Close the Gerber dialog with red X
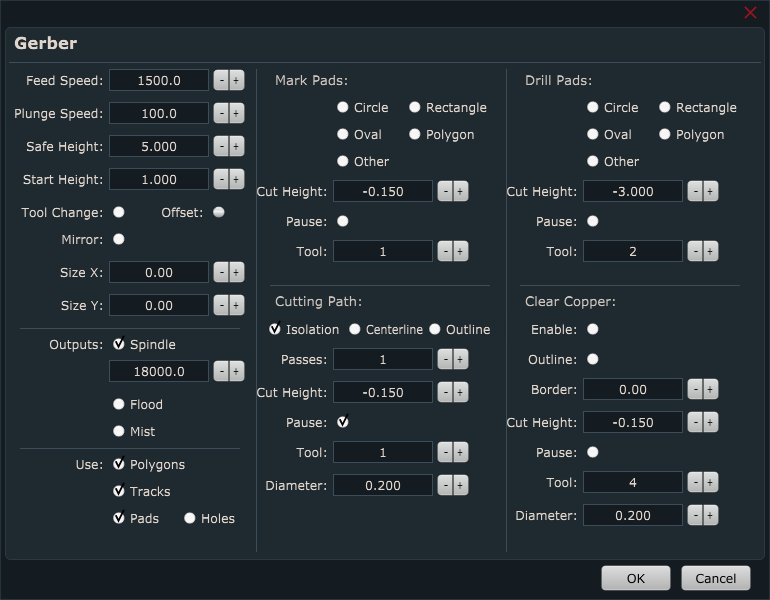 pyautogui.click(x=750, y=13)
